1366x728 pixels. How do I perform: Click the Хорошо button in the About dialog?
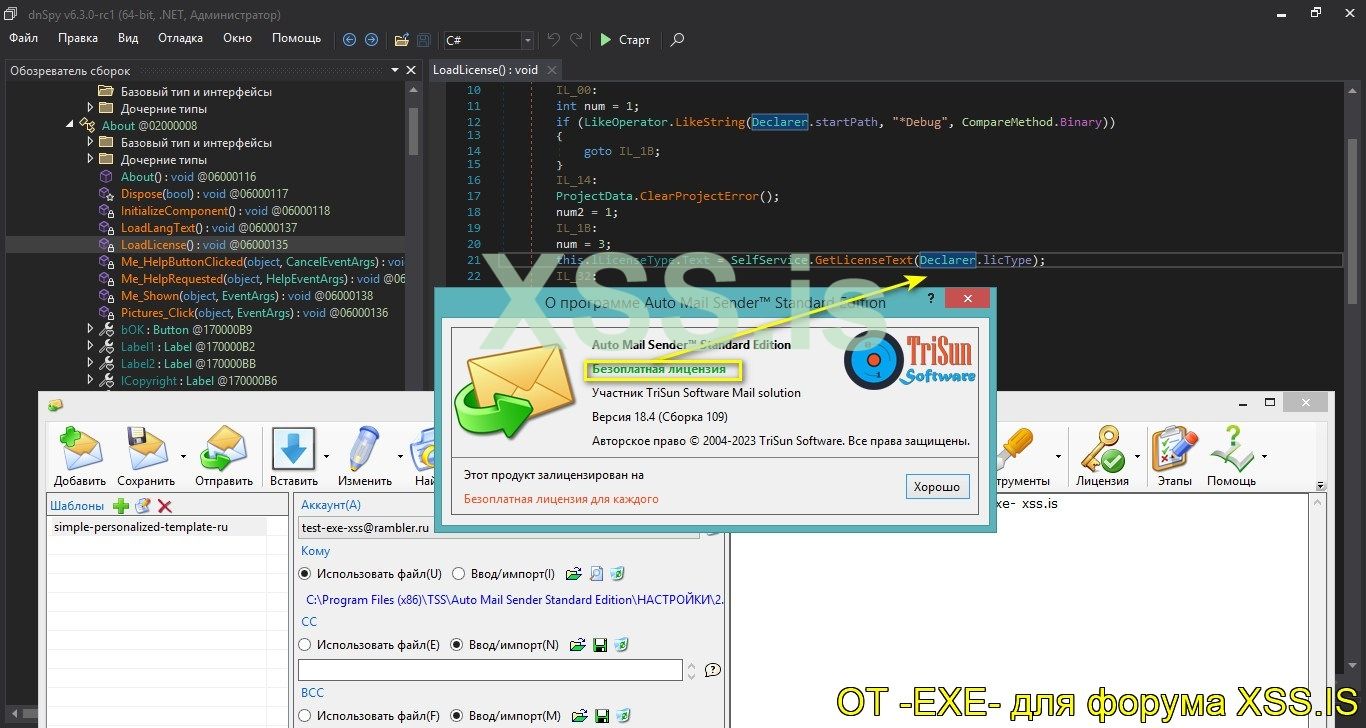pos(937,487)
